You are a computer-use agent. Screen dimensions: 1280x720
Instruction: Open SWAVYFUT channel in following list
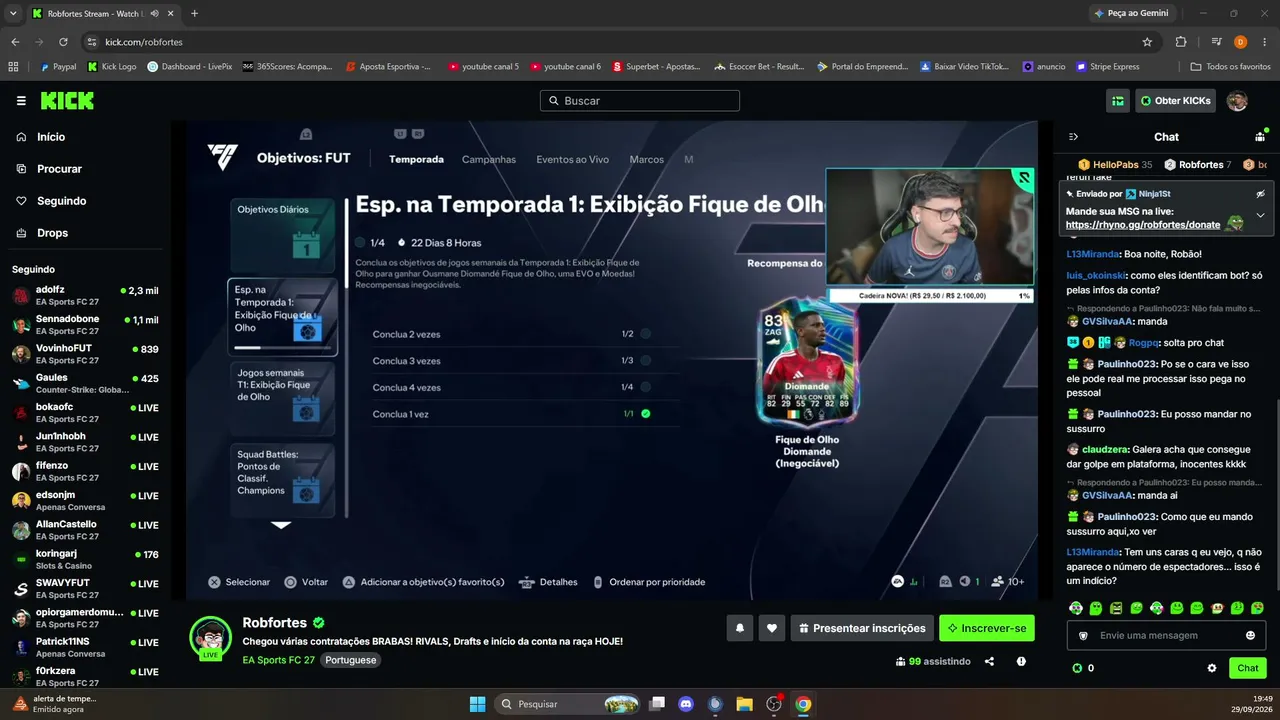pyautogui.click(x=85, y=589)
